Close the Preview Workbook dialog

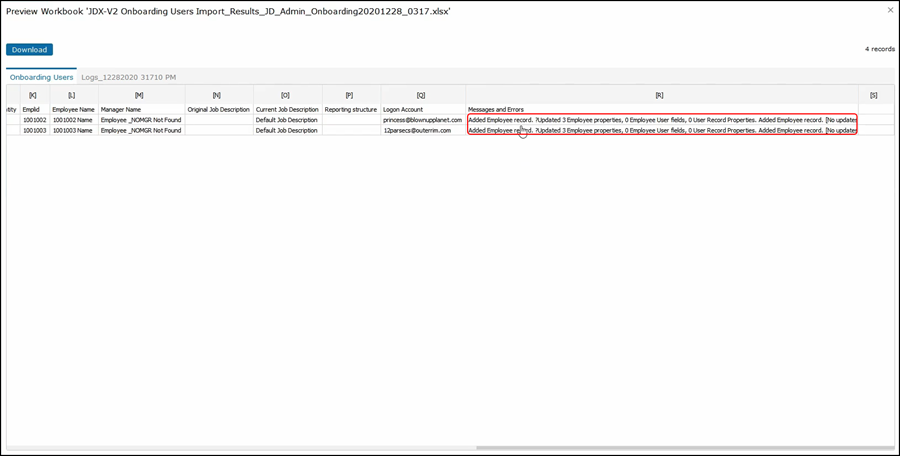[x=890, y=10]
